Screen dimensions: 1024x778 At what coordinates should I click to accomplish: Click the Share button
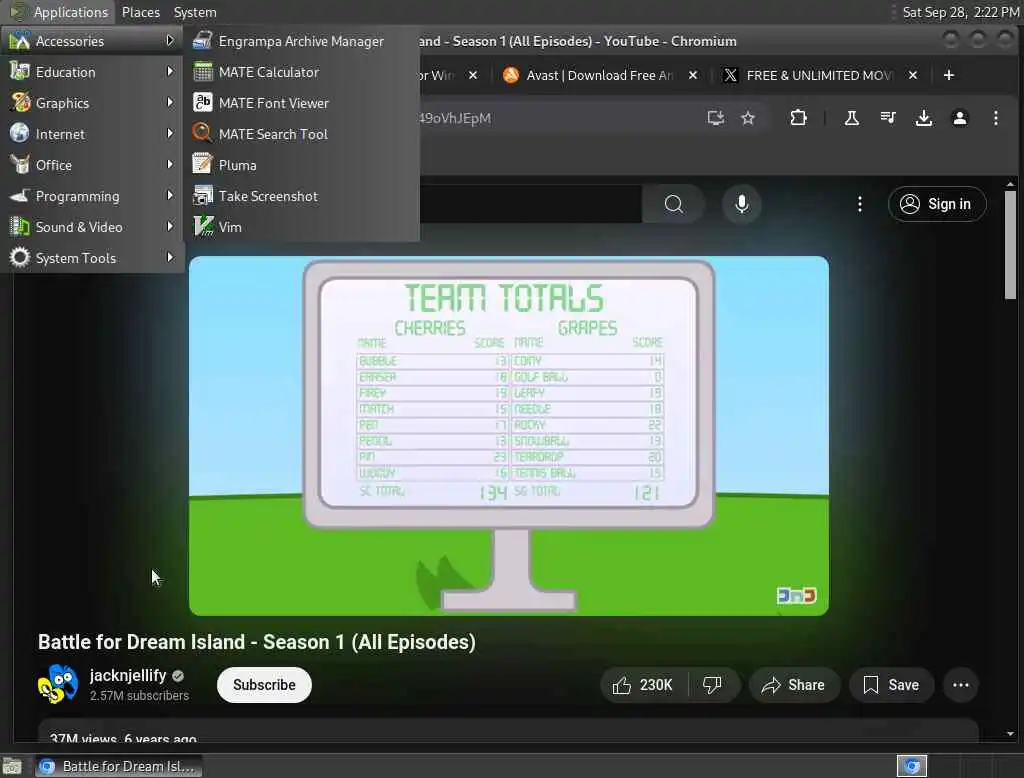pyautogui.click(x=793, y=685)
